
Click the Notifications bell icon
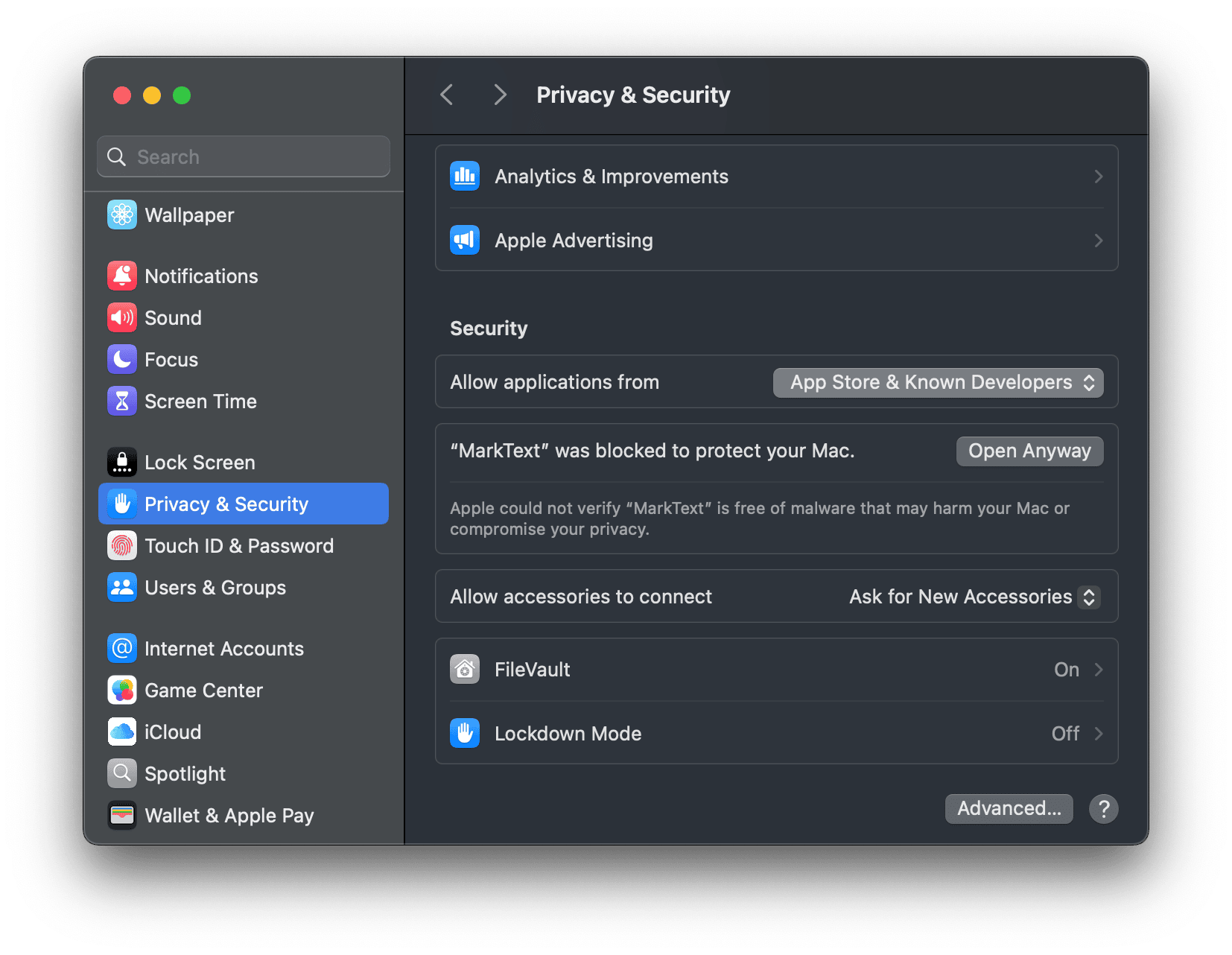pyautogui.click(x=122, y=276)
